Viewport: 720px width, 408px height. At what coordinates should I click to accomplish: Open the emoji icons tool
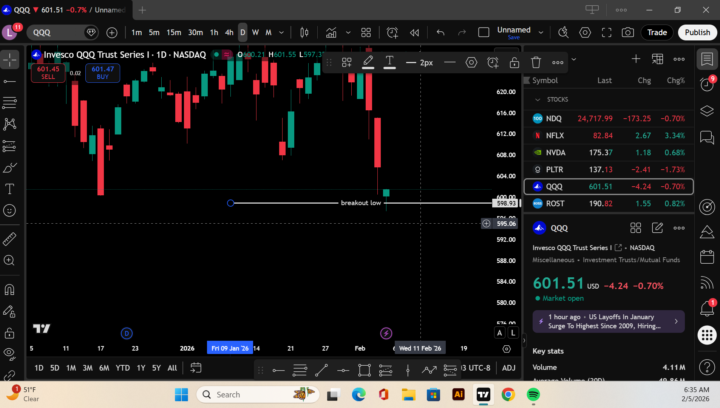pos(10,211)
